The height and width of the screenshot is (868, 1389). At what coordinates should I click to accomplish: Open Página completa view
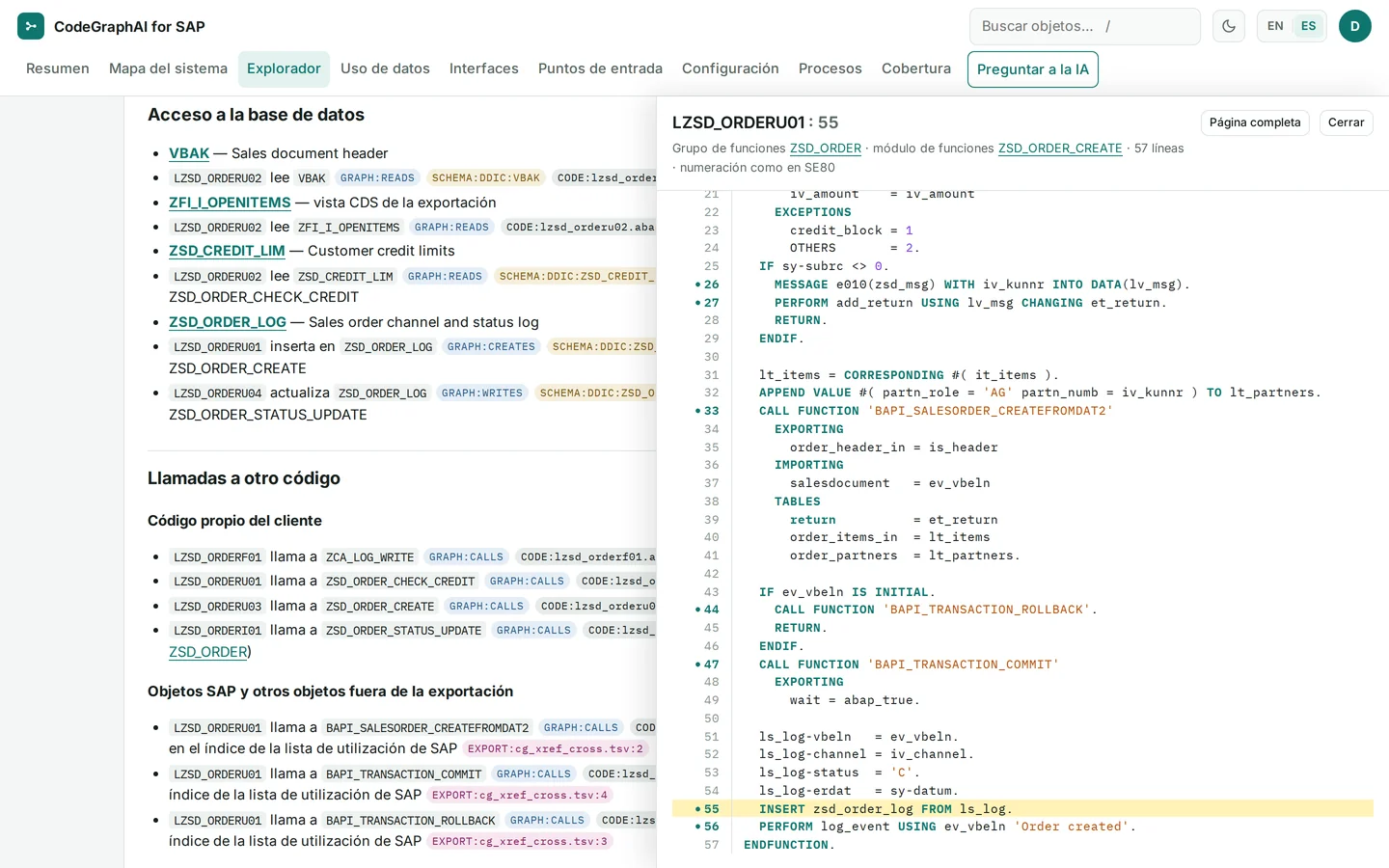click(1255, 122)
